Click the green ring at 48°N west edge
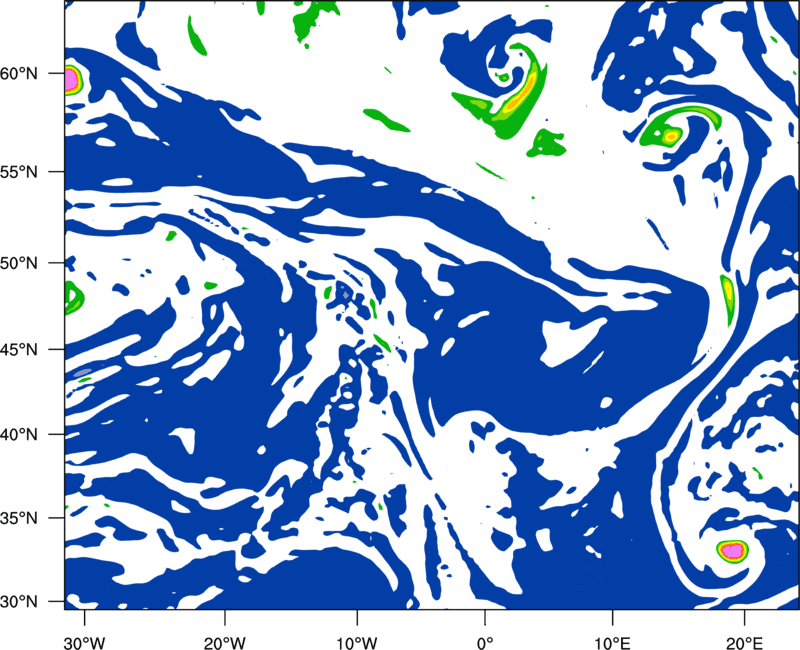 click(73, 297)
